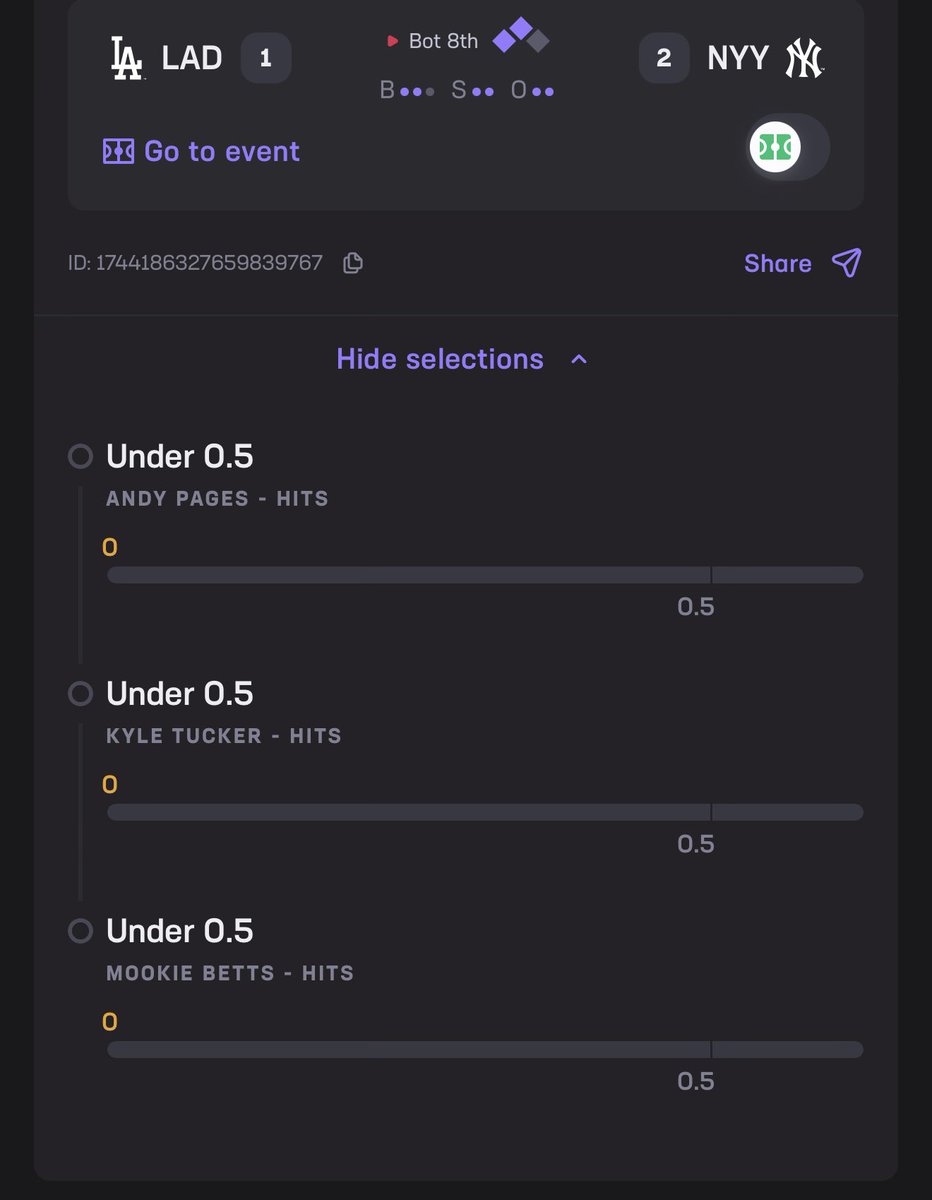
Task: Select the Kyle Tucker Under 0.5 circle
Action: click(x=80, y=693)
